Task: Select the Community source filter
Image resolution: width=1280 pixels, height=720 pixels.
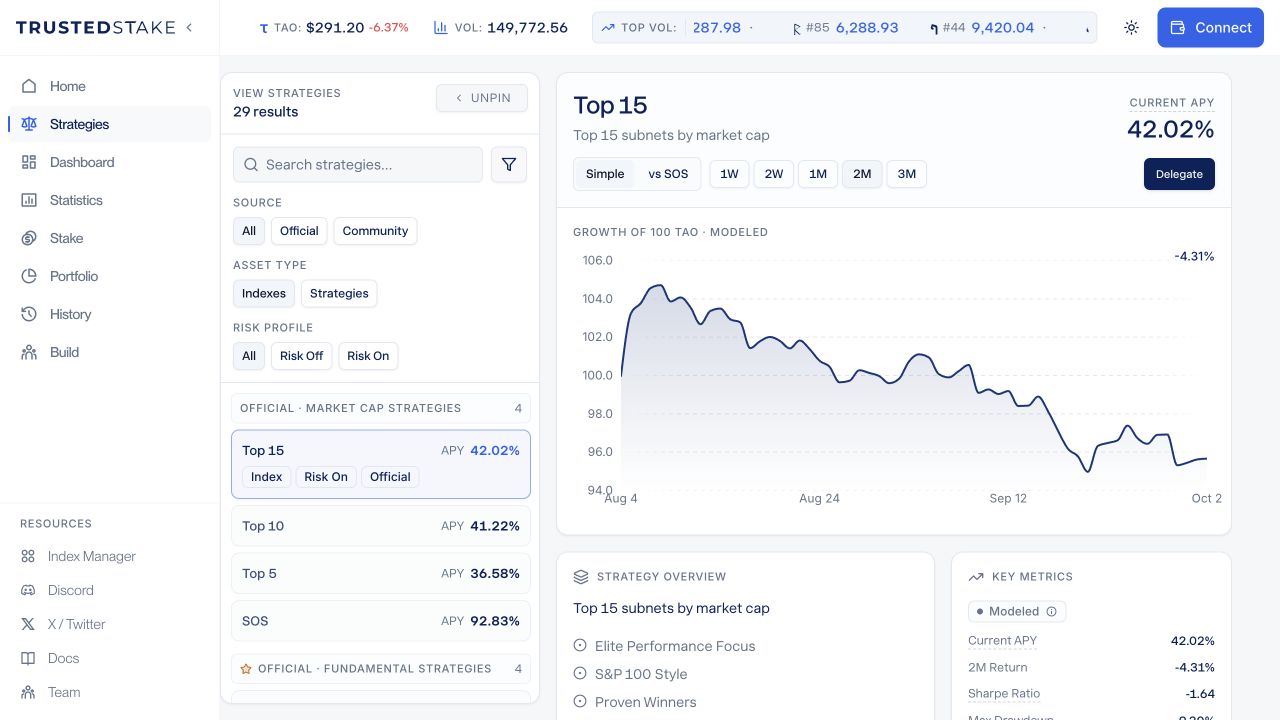Action: 375,231
